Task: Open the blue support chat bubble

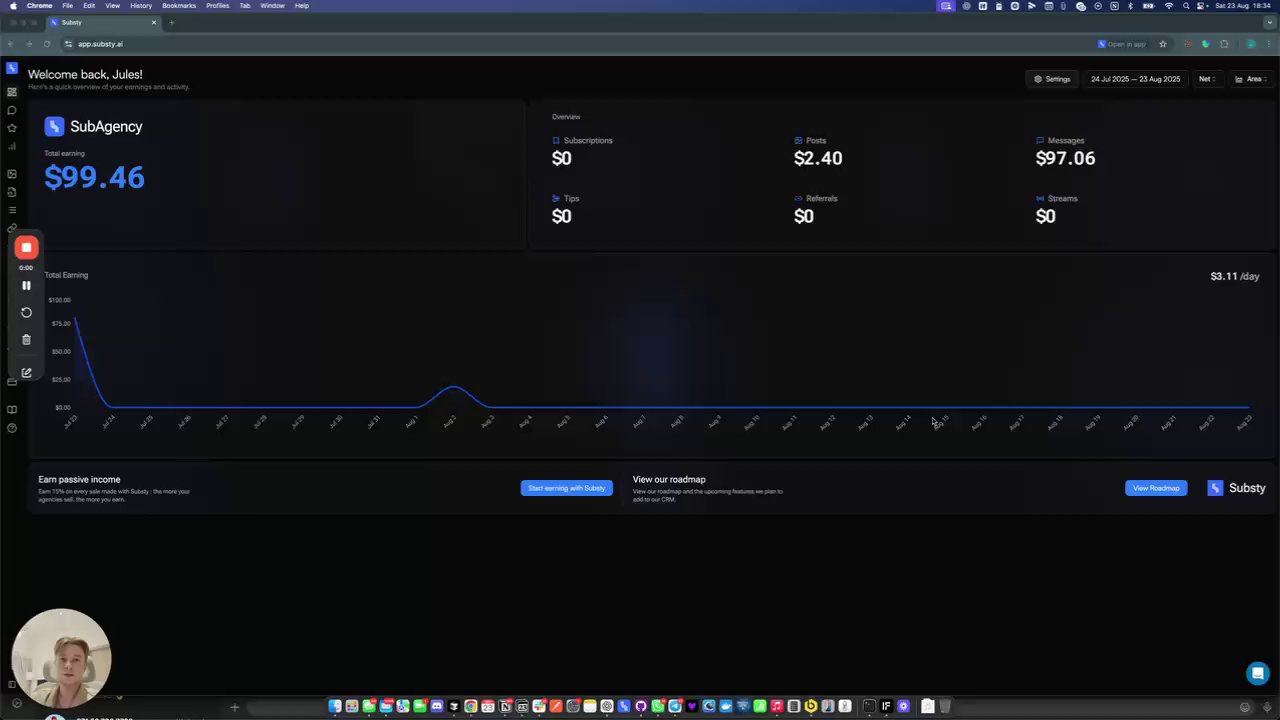Action: pos(1258,673)
